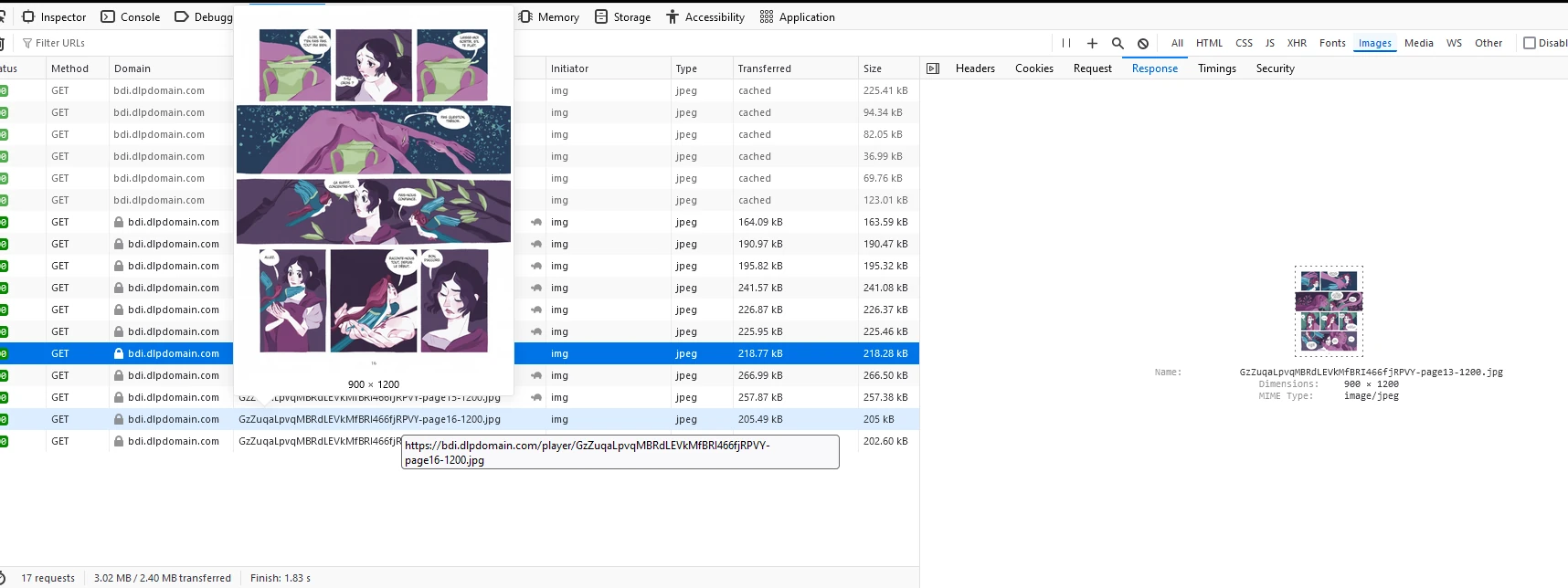
Task: Show the Cookies details tab
Action: [1033, 68]
